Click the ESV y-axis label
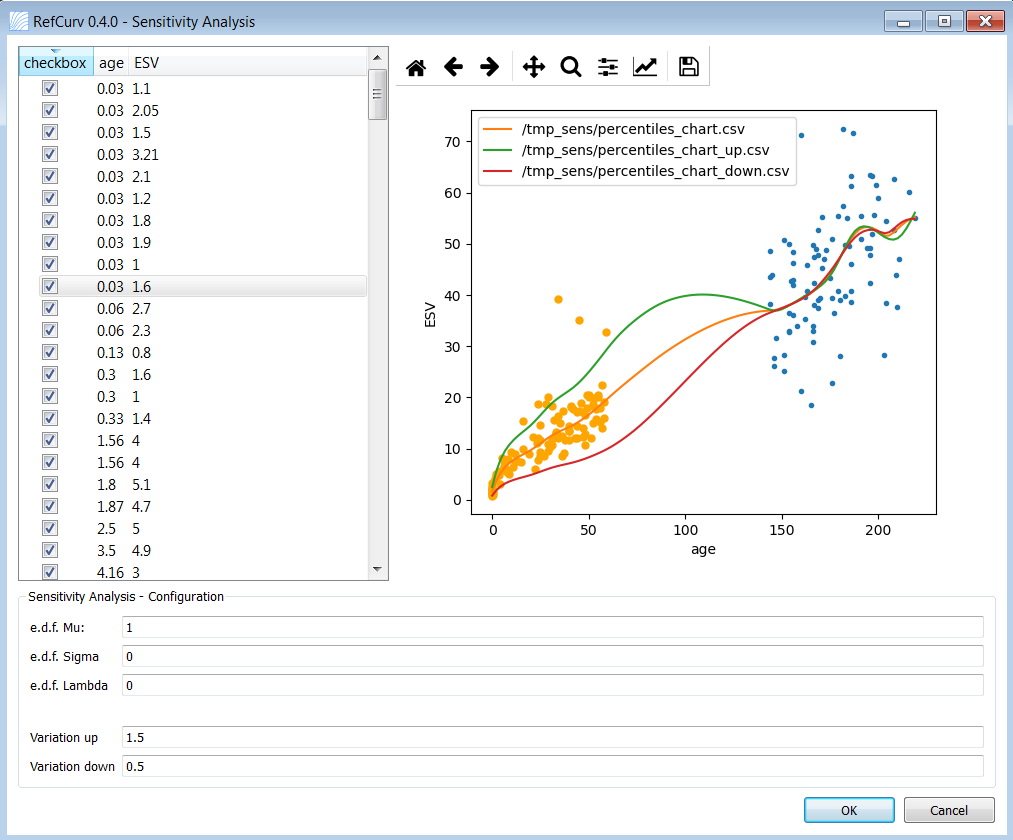 pyautogui.click(x=430, y=315)
